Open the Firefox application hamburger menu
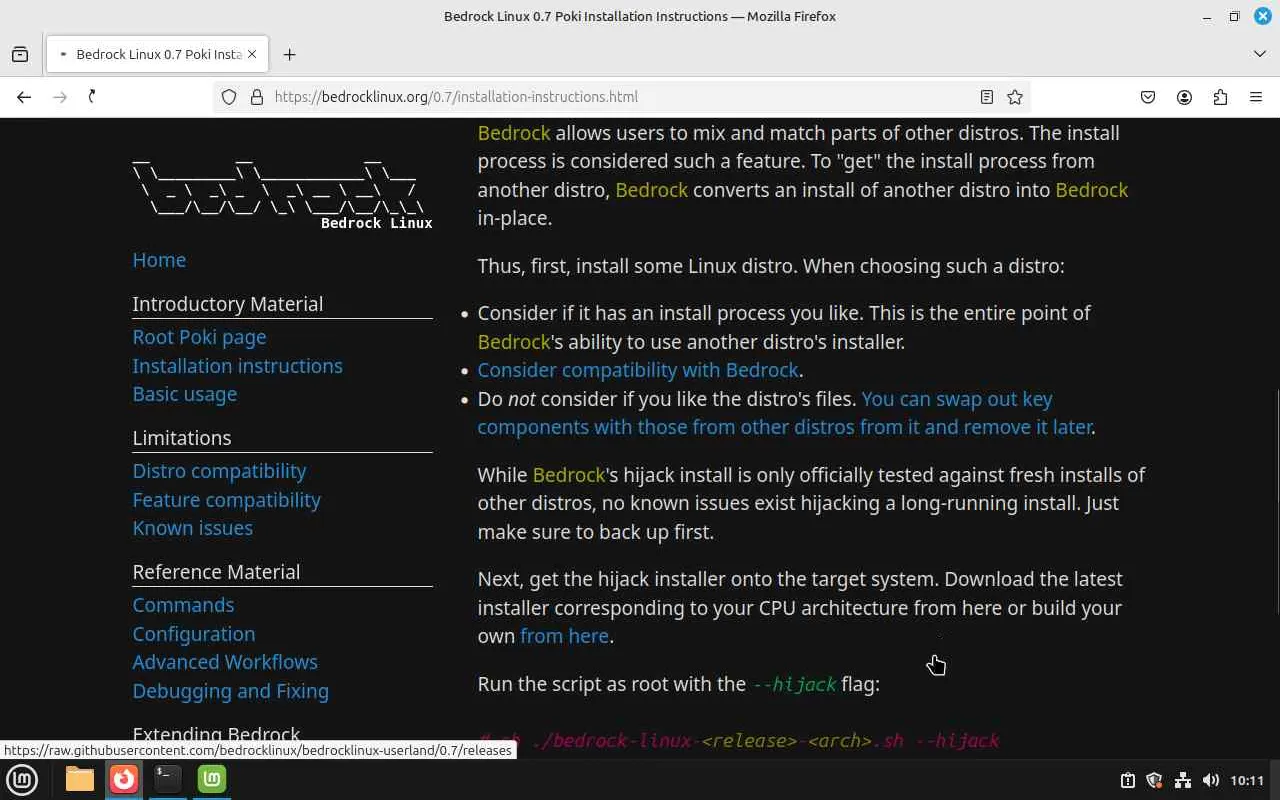Image resolution: width=1280 pixels, height=800 pixels. point(1256,97)
